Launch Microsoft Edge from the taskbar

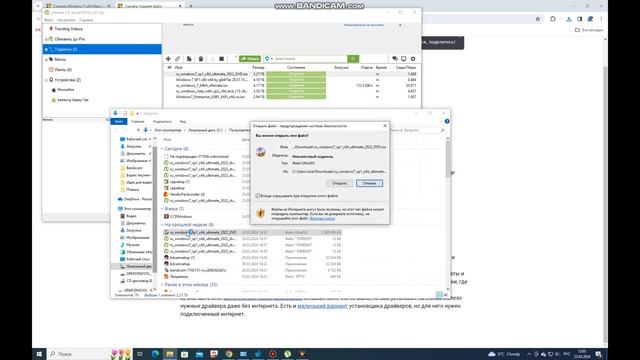pos(155,354)
